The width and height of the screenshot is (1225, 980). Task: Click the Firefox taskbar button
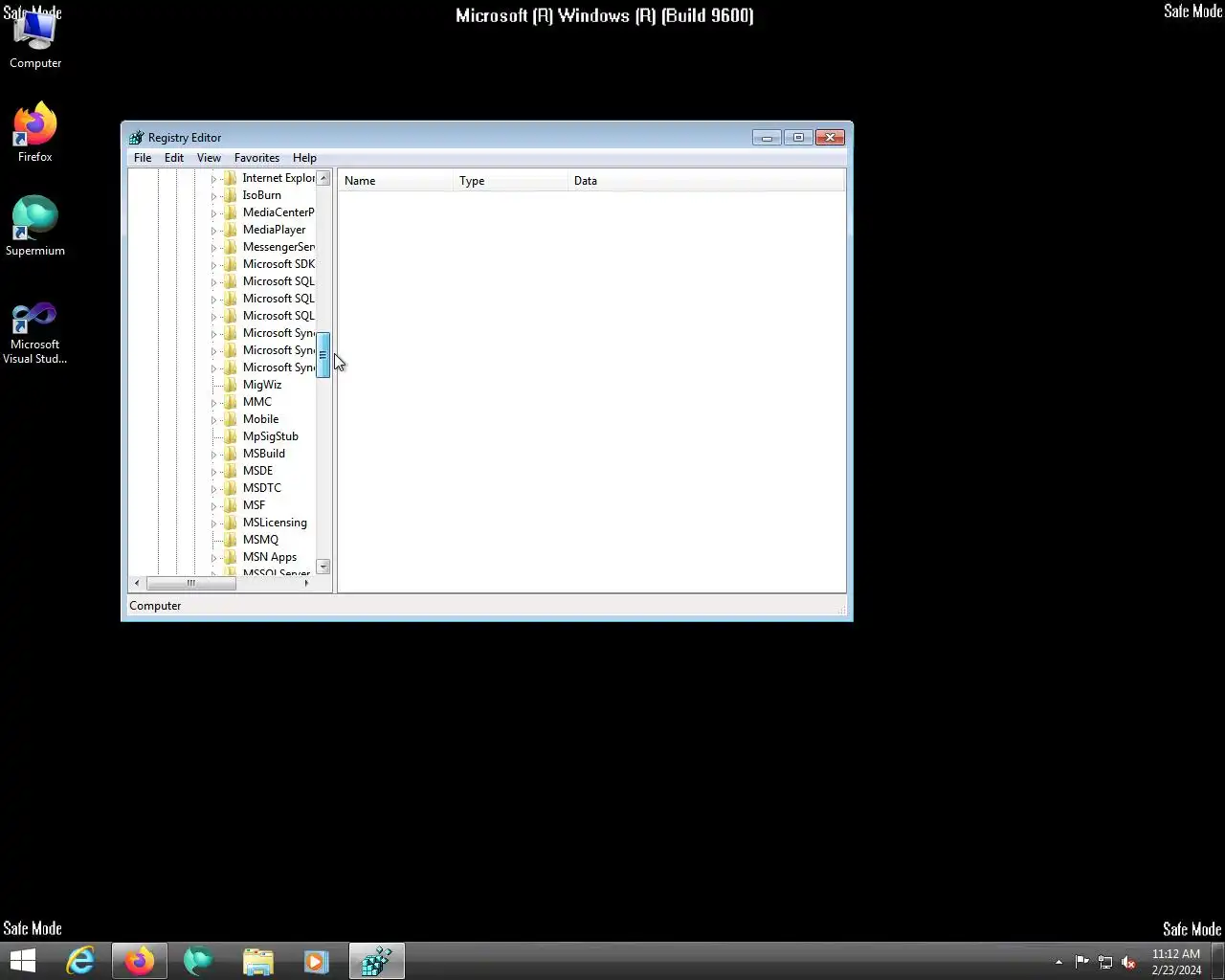[140, 961]
